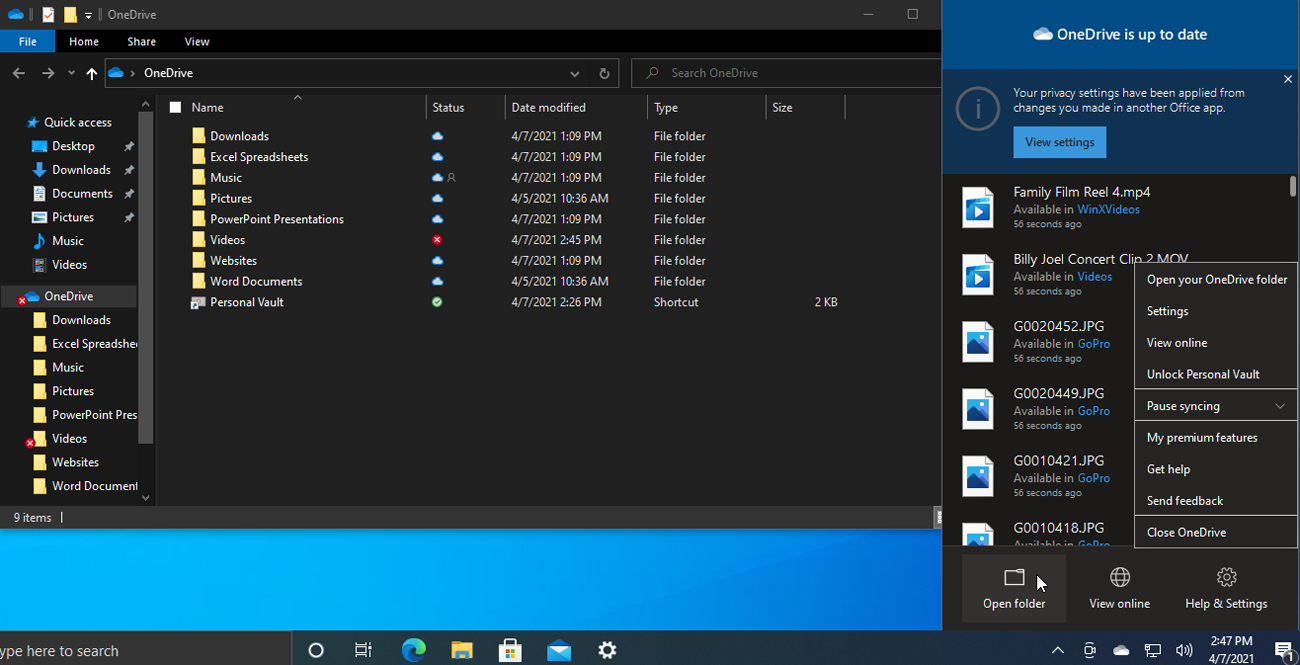Open the Quick Access Toolbar dropdown arrow
The height and width of the screenshot is (665, 1300).
[x=89, y=16]
